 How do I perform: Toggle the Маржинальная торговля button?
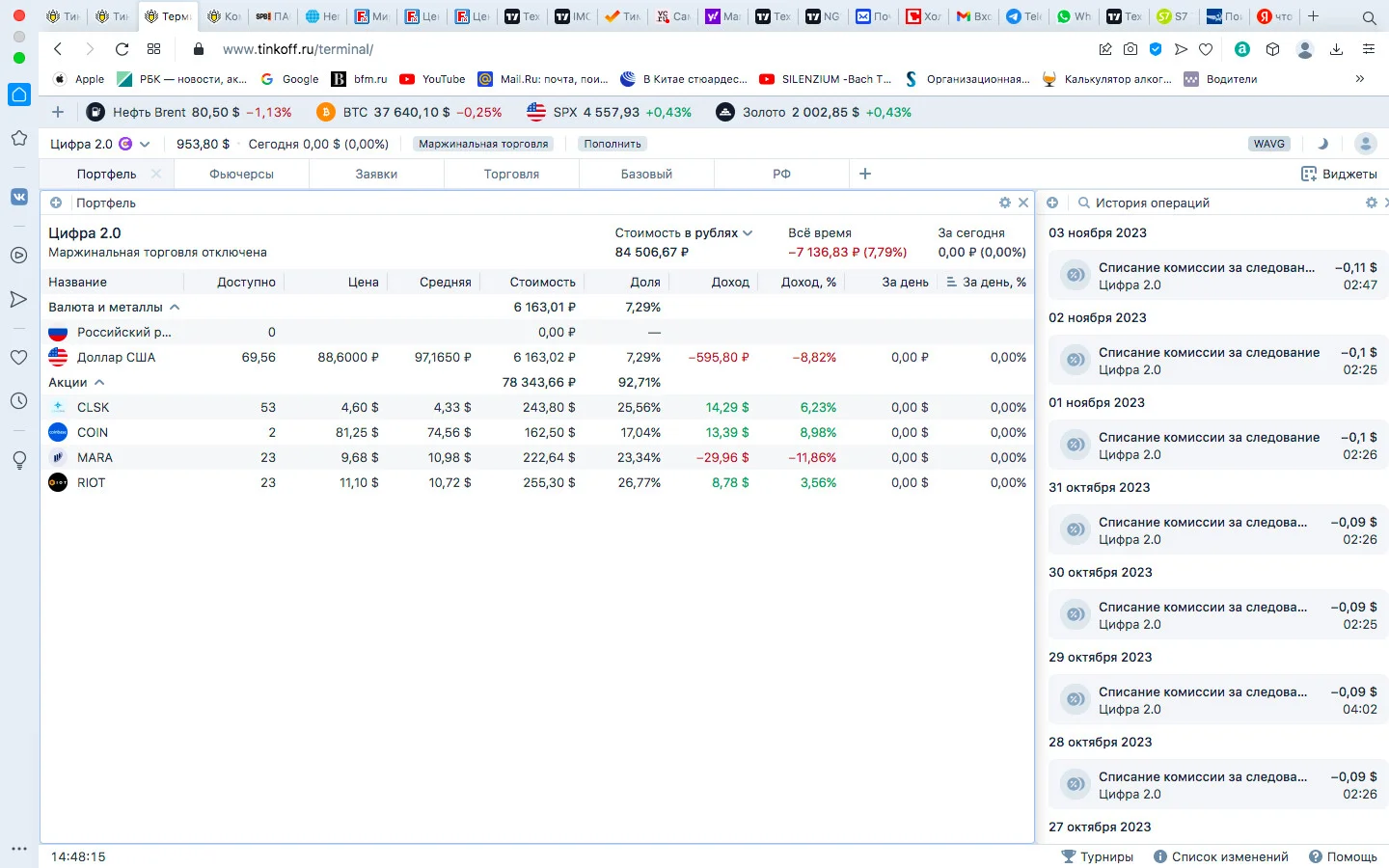(483, 144)
